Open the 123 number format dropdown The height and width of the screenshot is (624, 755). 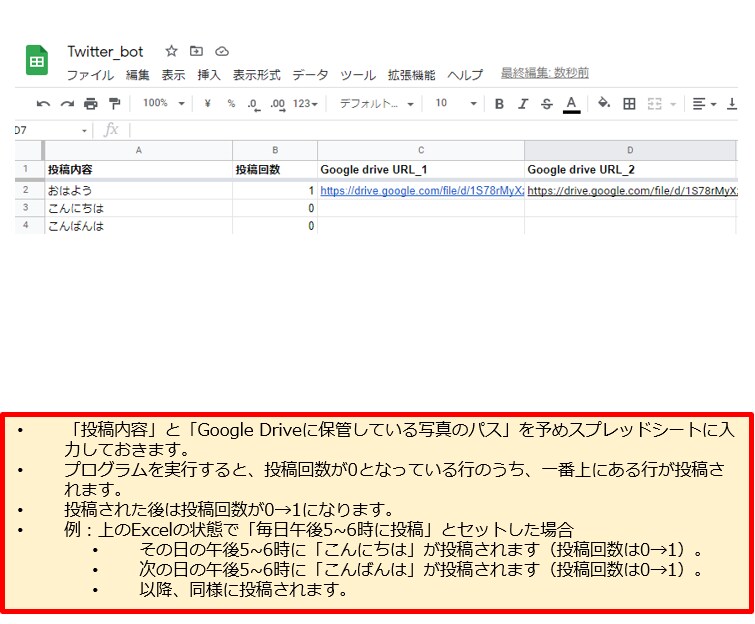(305, 104)
